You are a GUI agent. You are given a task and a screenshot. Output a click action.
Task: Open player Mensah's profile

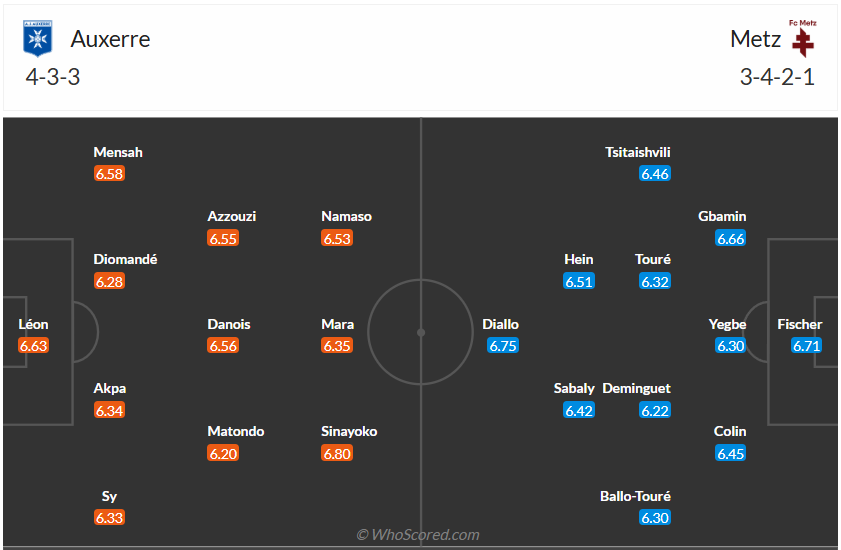tap(118, 152)
